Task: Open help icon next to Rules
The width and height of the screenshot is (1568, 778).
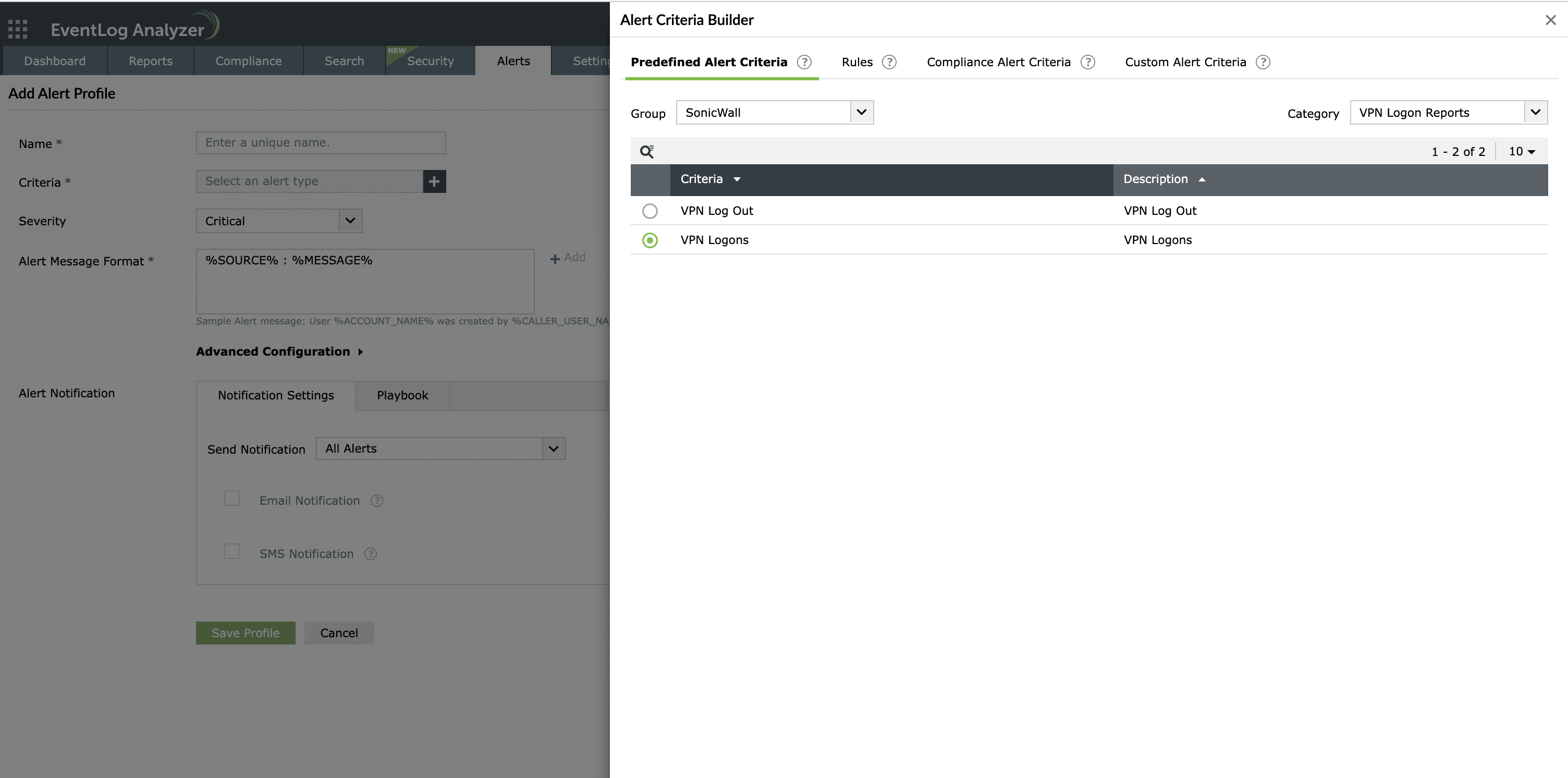Action: (x=889, y=62)
